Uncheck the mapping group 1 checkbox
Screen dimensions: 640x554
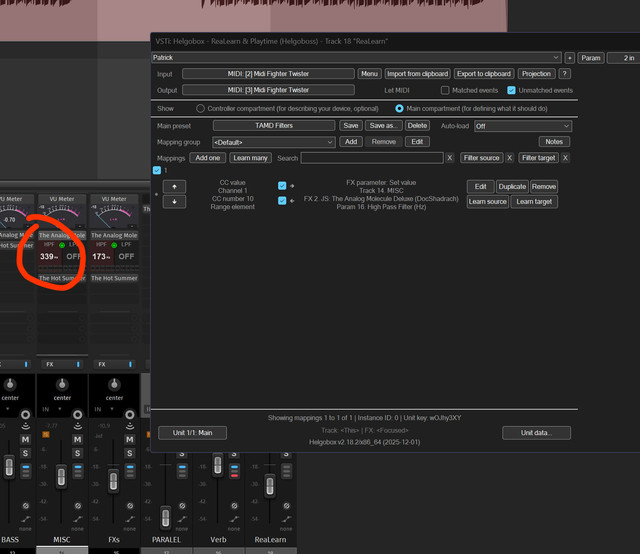click(x=157, y=170)
